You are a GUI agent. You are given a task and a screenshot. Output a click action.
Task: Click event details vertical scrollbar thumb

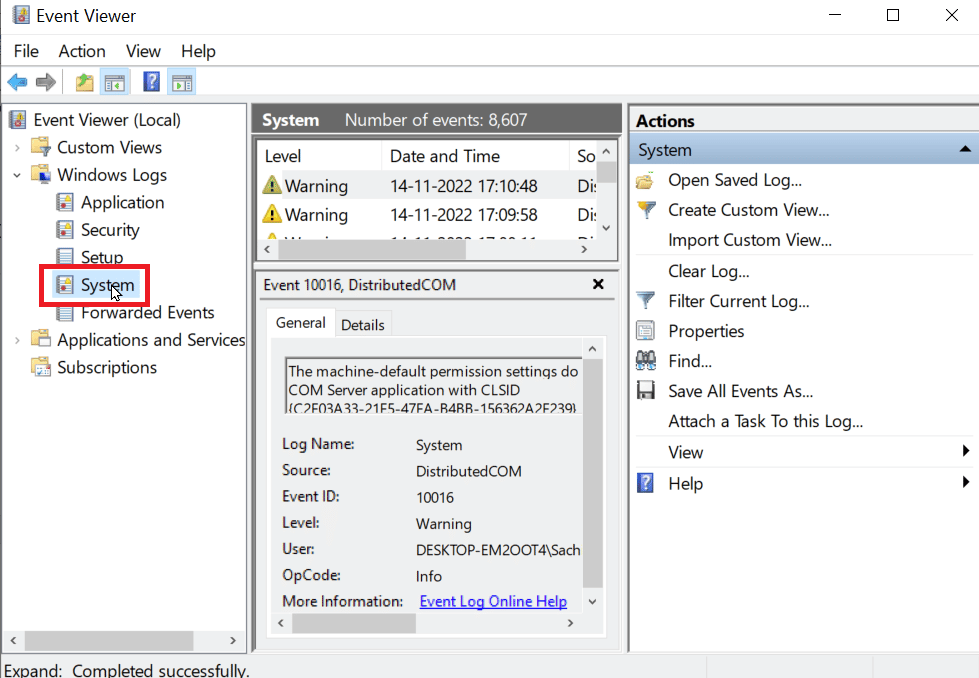[593, 473]
